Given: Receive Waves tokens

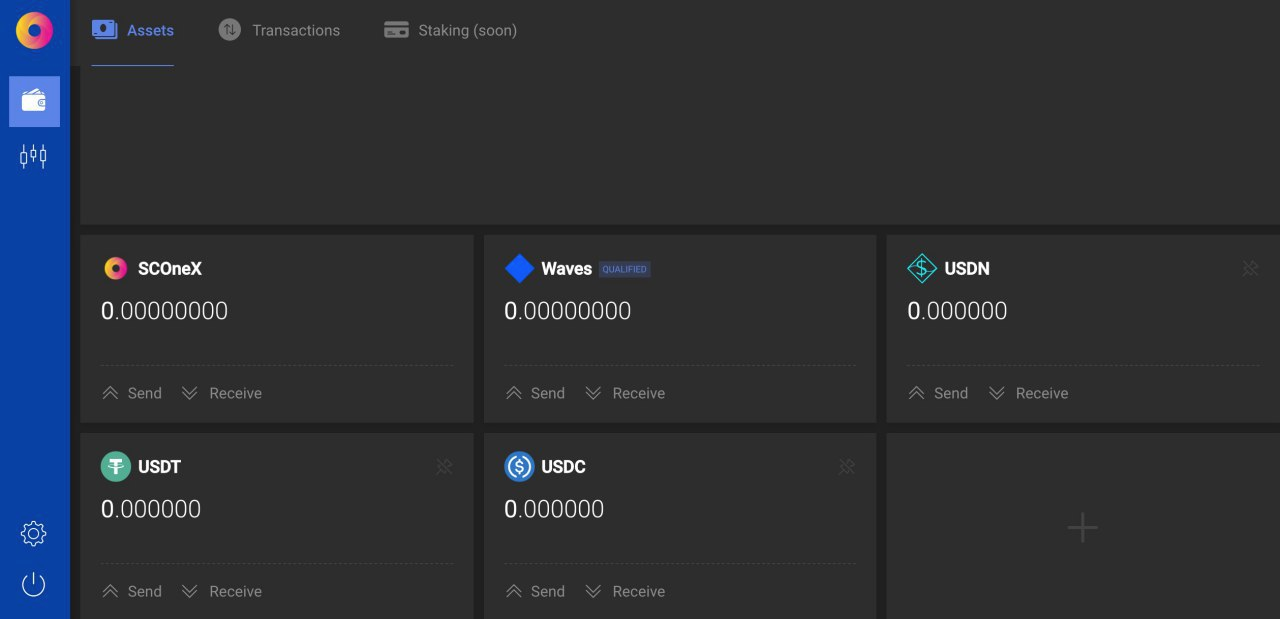Looking at the screenshot, I should click(x=624, y=393).
